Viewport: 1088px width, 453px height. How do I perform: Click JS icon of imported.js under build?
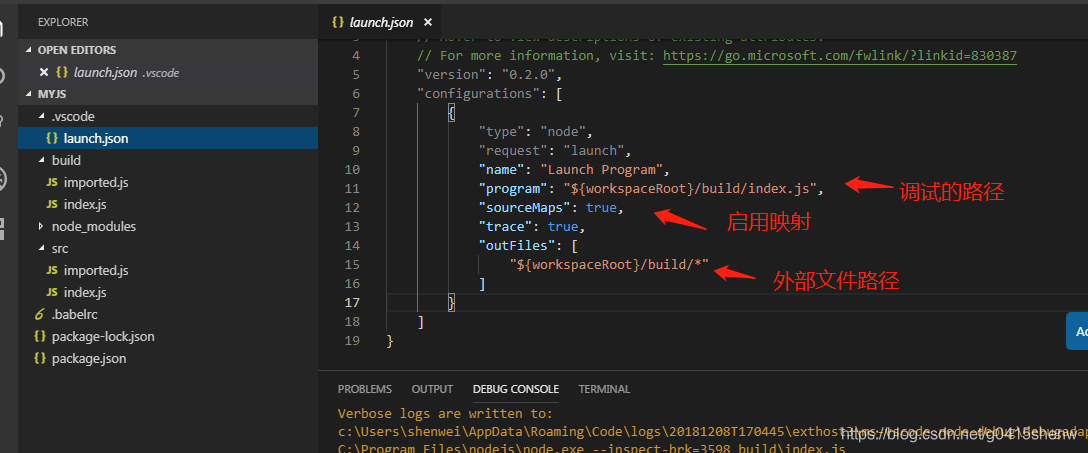pos(52,182)
